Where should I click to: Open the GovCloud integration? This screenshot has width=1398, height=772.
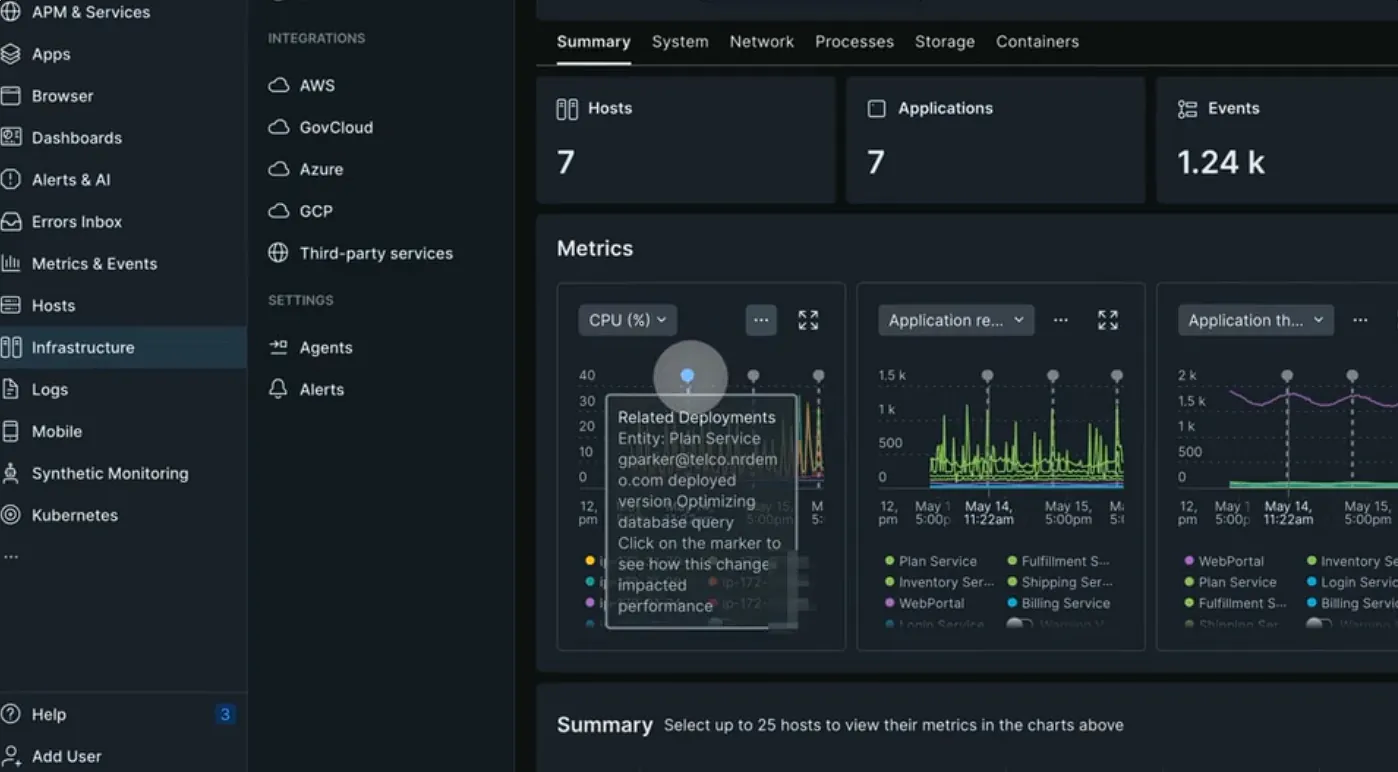(336, 128)
